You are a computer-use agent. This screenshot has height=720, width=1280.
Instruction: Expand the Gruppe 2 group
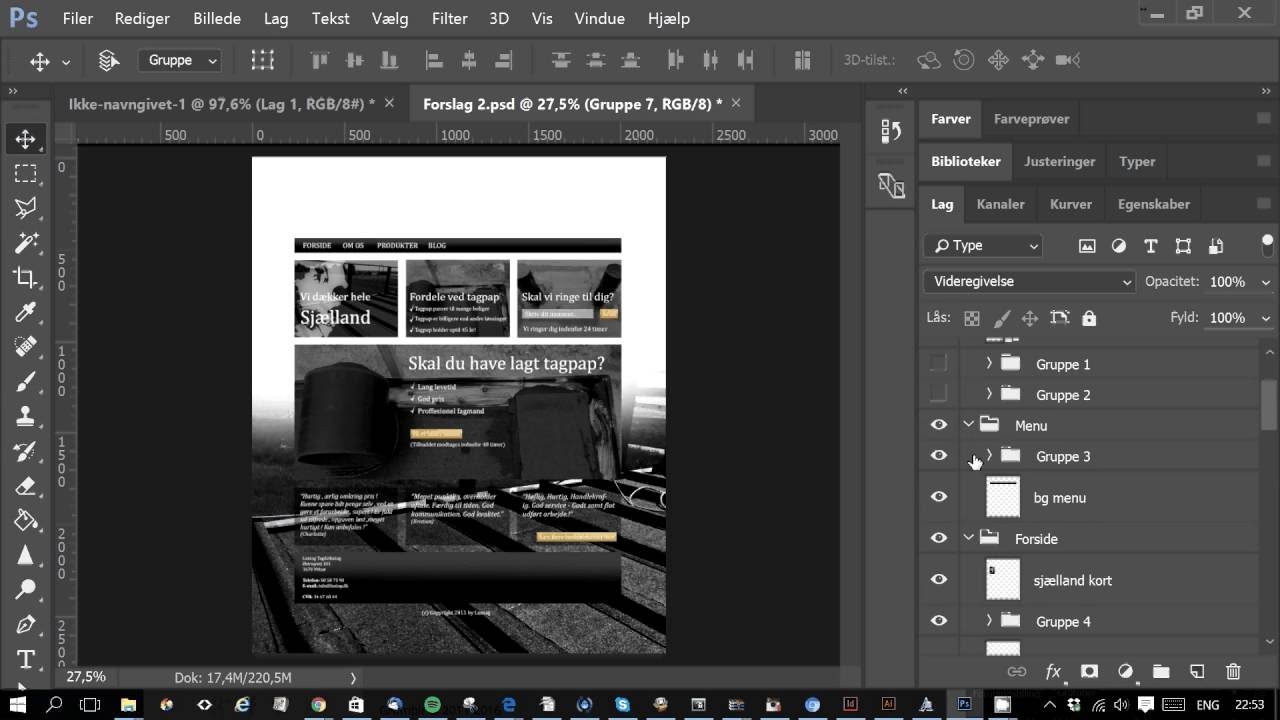click(x=989, y=394)
